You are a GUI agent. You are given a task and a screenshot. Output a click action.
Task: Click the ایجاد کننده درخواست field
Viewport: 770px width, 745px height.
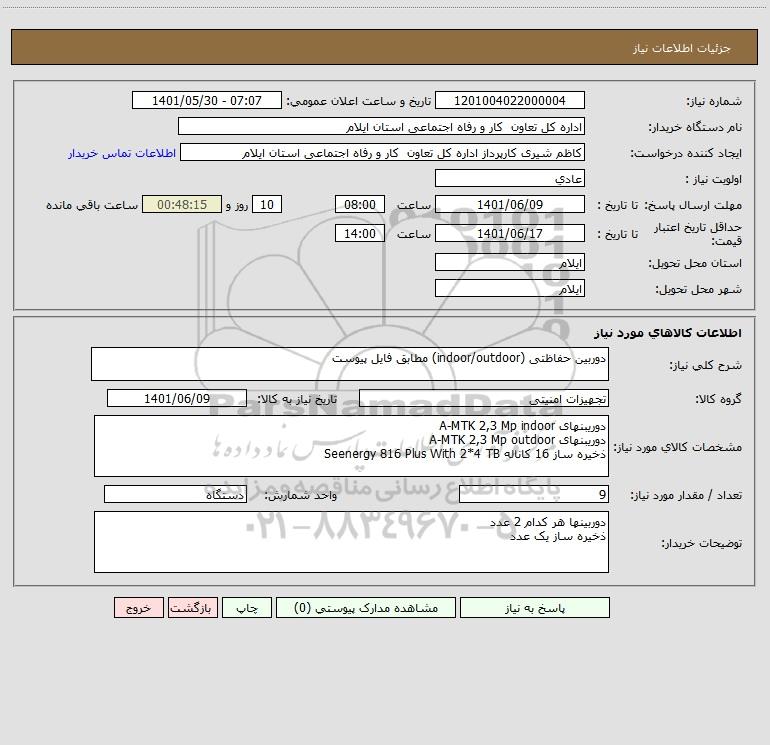pyautogui.click(x=383, y=153)
